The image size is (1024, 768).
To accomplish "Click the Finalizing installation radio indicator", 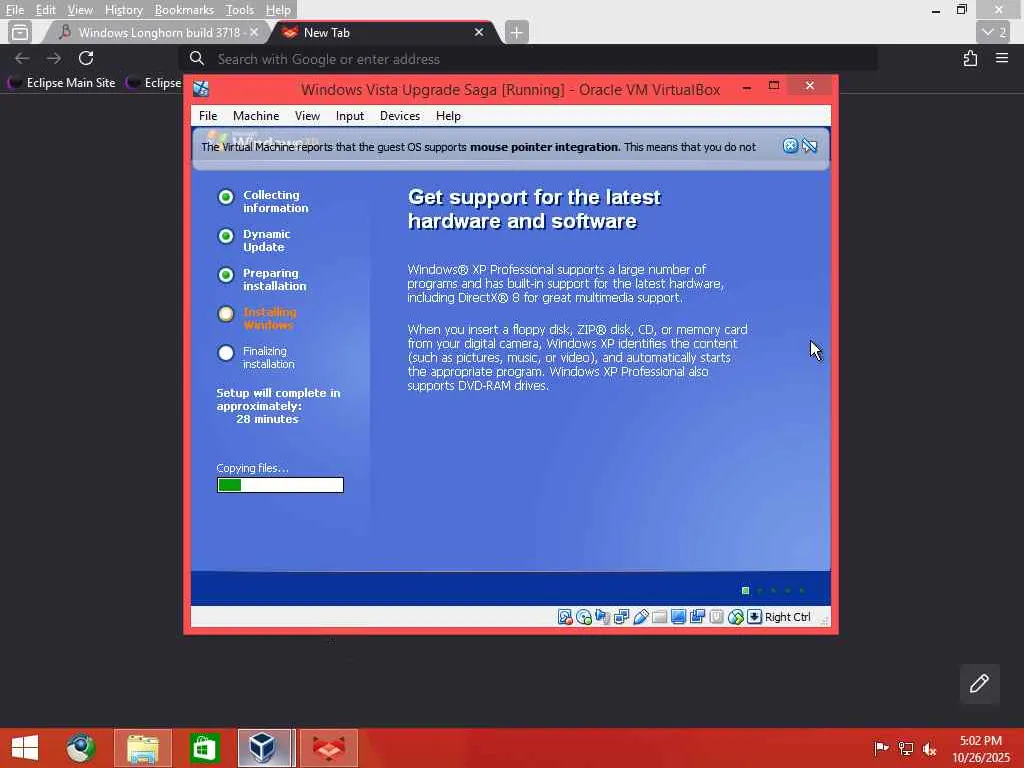I will point(226,353).
